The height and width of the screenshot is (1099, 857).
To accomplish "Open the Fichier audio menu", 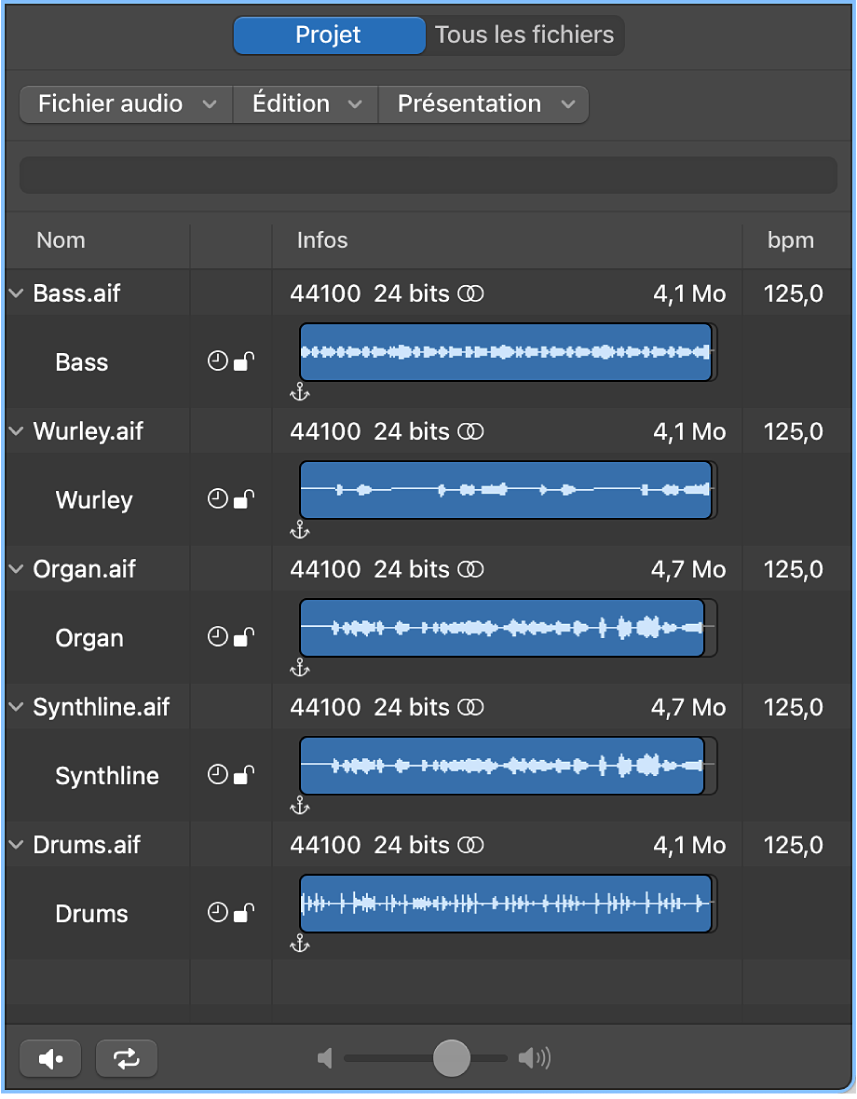I will click(124, 104).
